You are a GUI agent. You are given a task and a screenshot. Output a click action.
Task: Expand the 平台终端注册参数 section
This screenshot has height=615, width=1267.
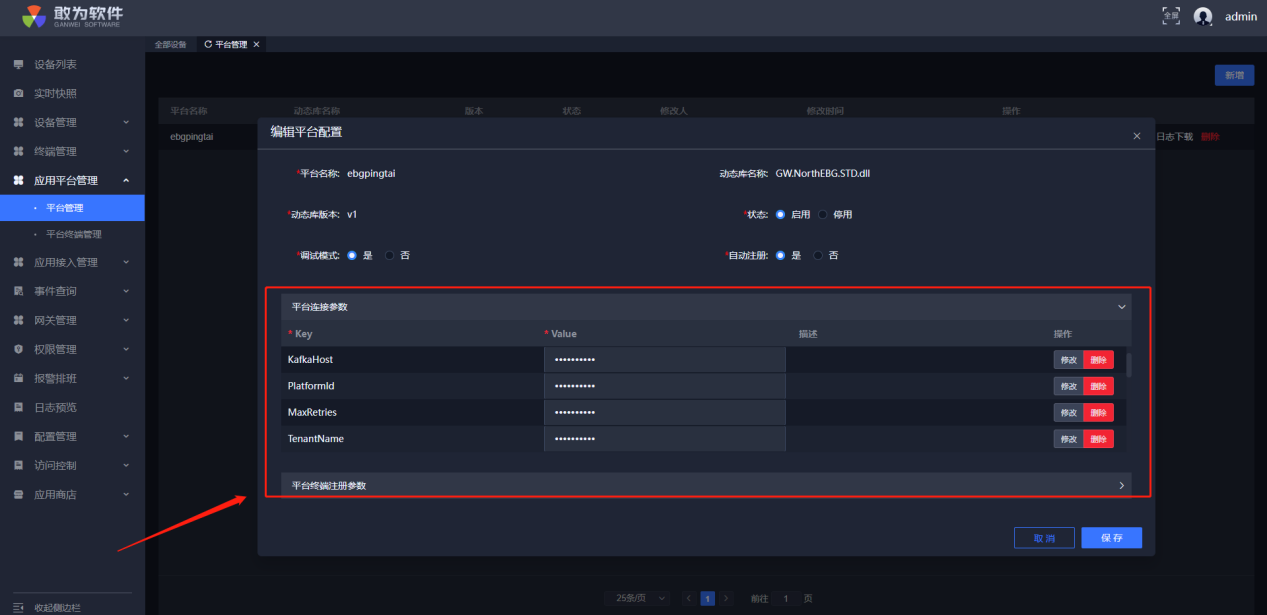tap(1121, 486)
